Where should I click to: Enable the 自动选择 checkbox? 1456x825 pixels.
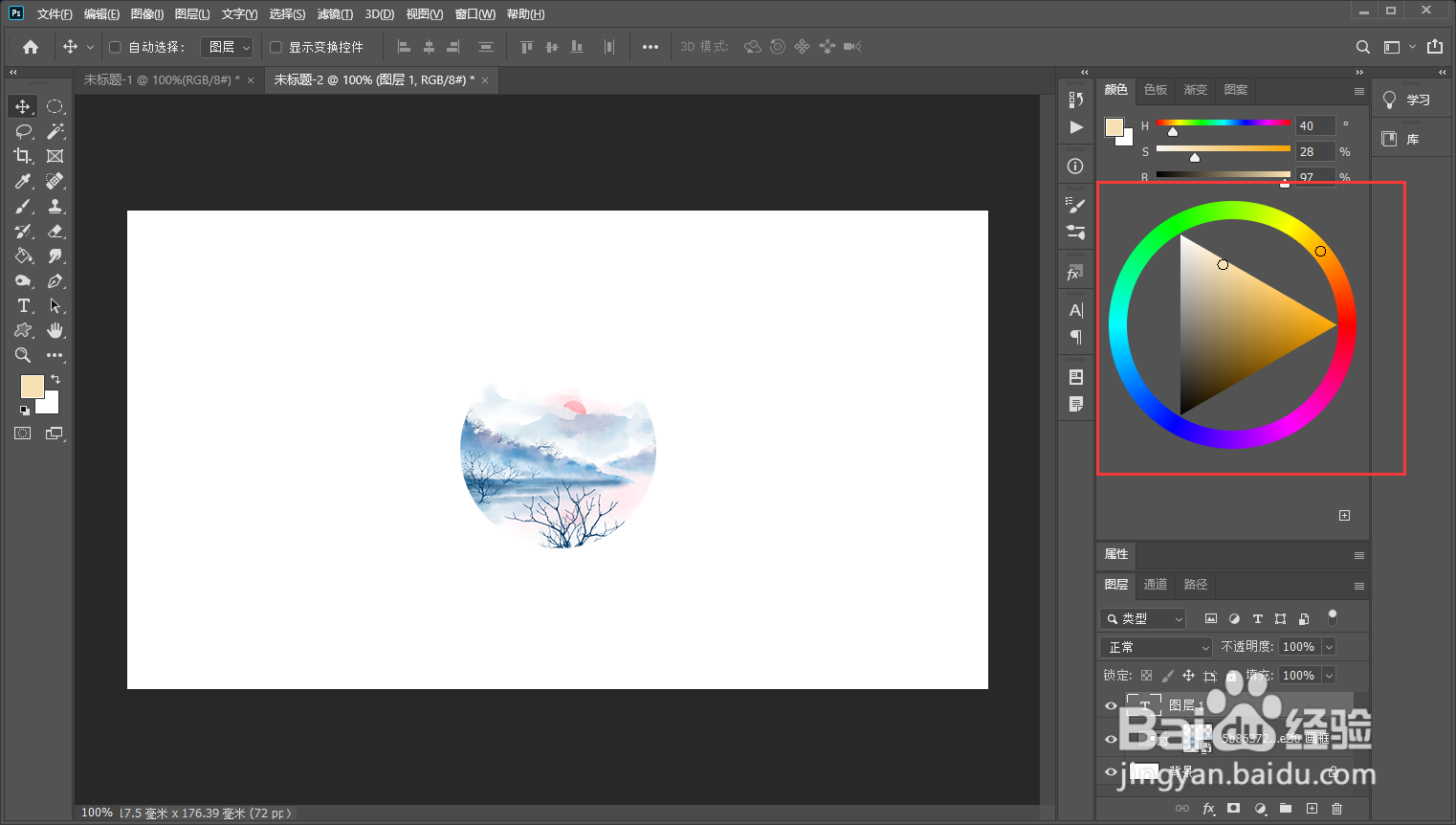[x=115, y=47]
